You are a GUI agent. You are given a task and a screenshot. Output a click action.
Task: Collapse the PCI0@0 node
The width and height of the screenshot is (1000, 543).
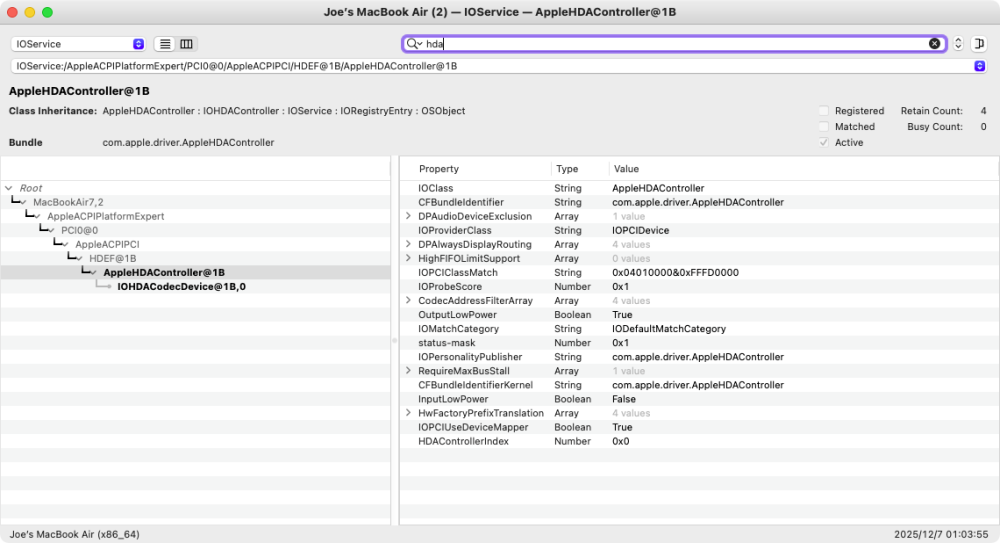click(x=51, y=230)
